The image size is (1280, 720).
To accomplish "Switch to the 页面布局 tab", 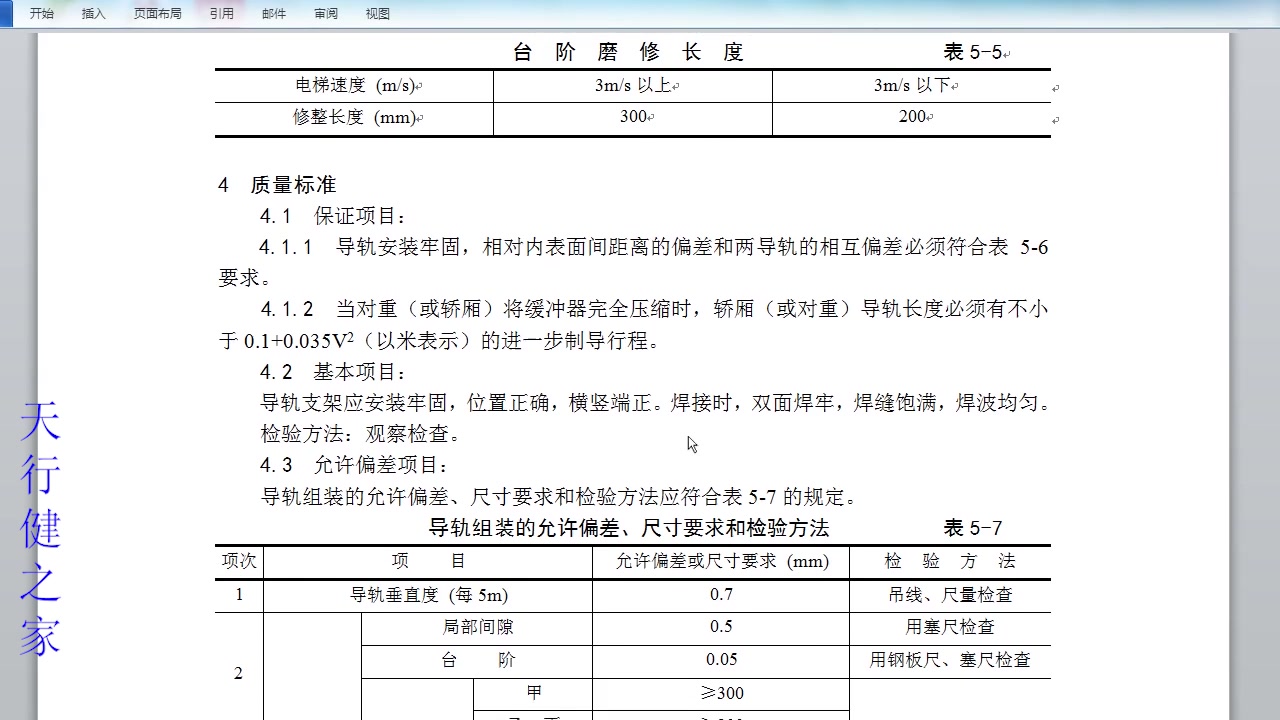I will coord(157,13).
